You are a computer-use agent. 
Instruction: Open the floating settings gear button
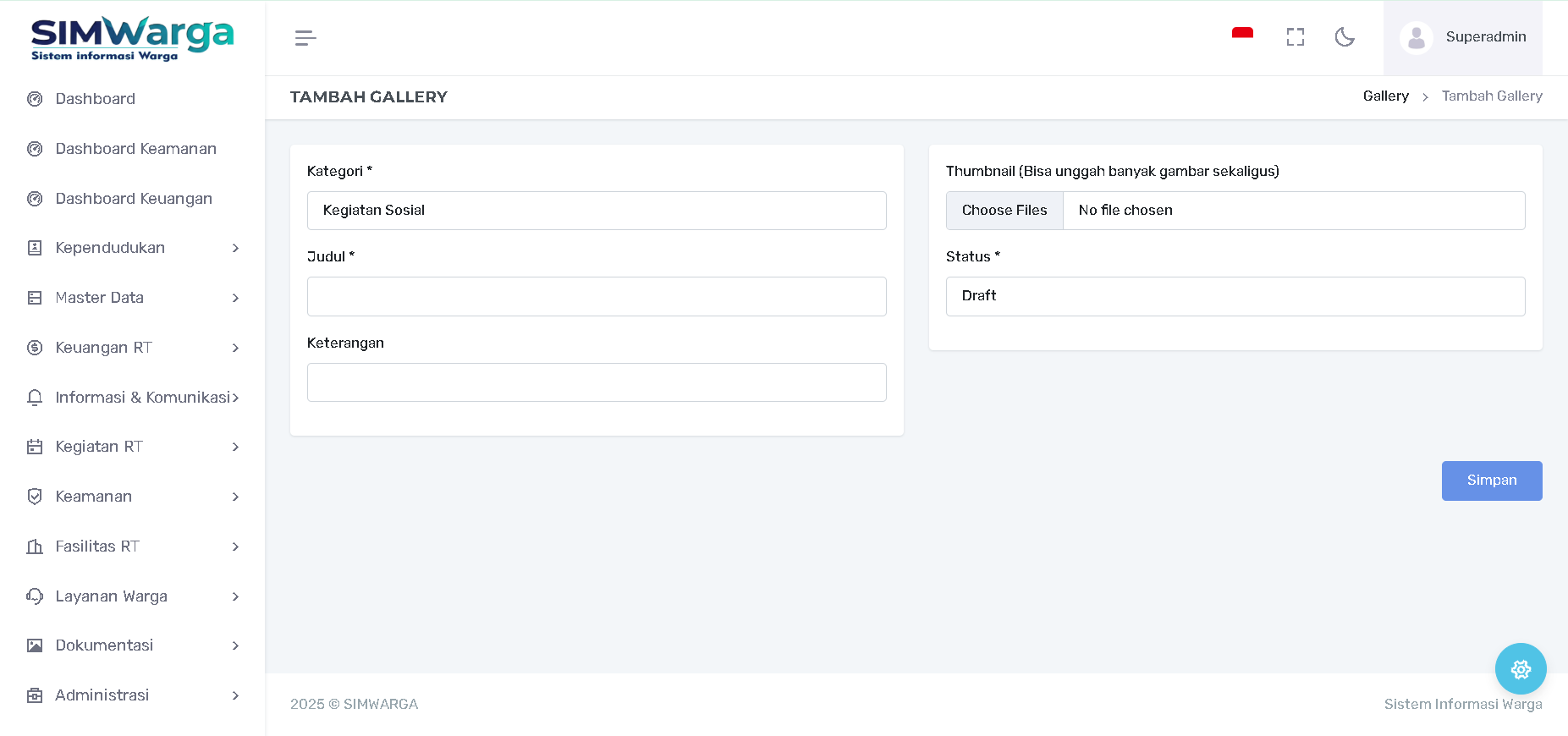click(1520, 669)
